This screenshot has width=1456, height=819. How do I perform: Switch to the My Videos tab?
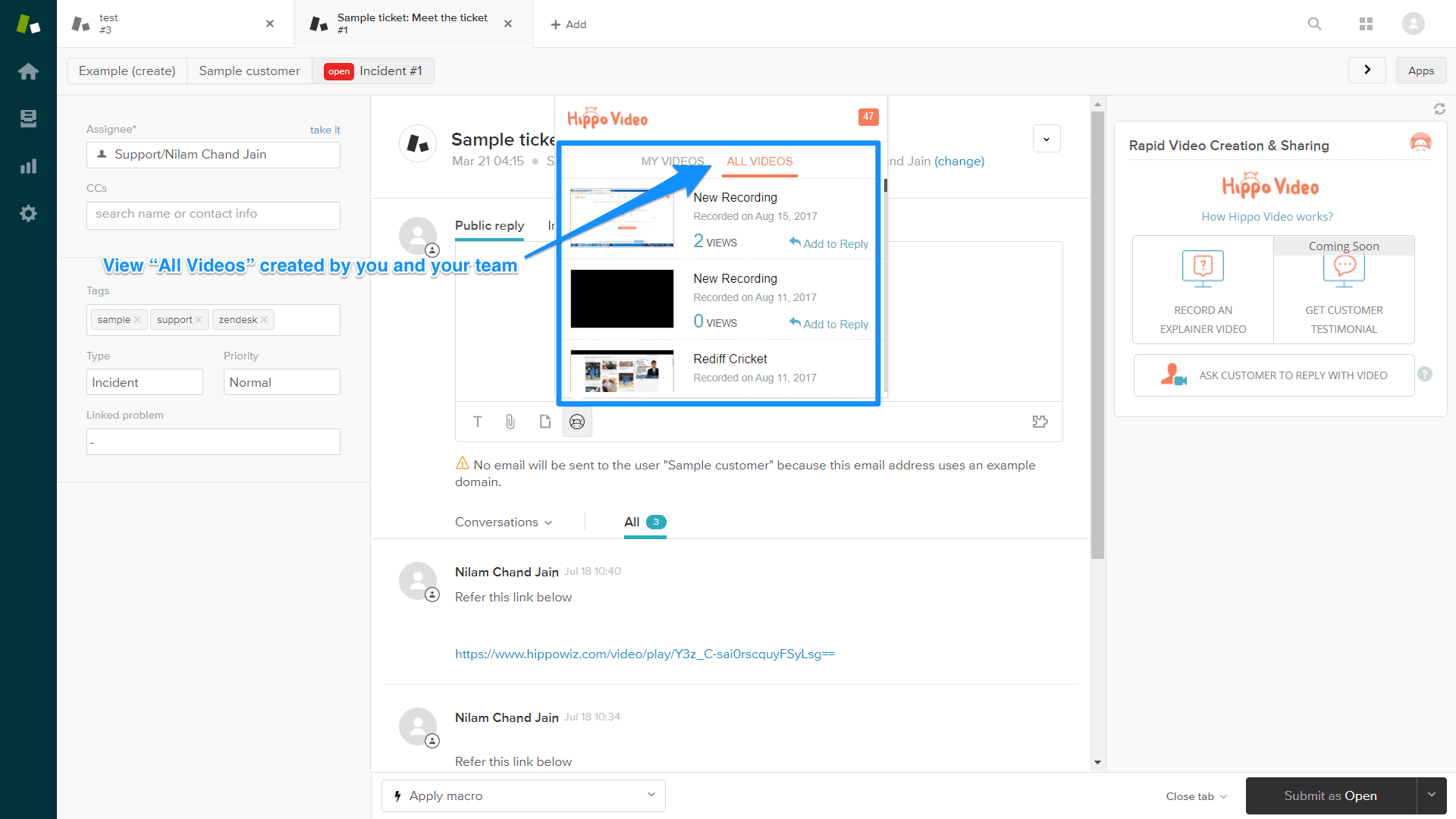point(672,162)
